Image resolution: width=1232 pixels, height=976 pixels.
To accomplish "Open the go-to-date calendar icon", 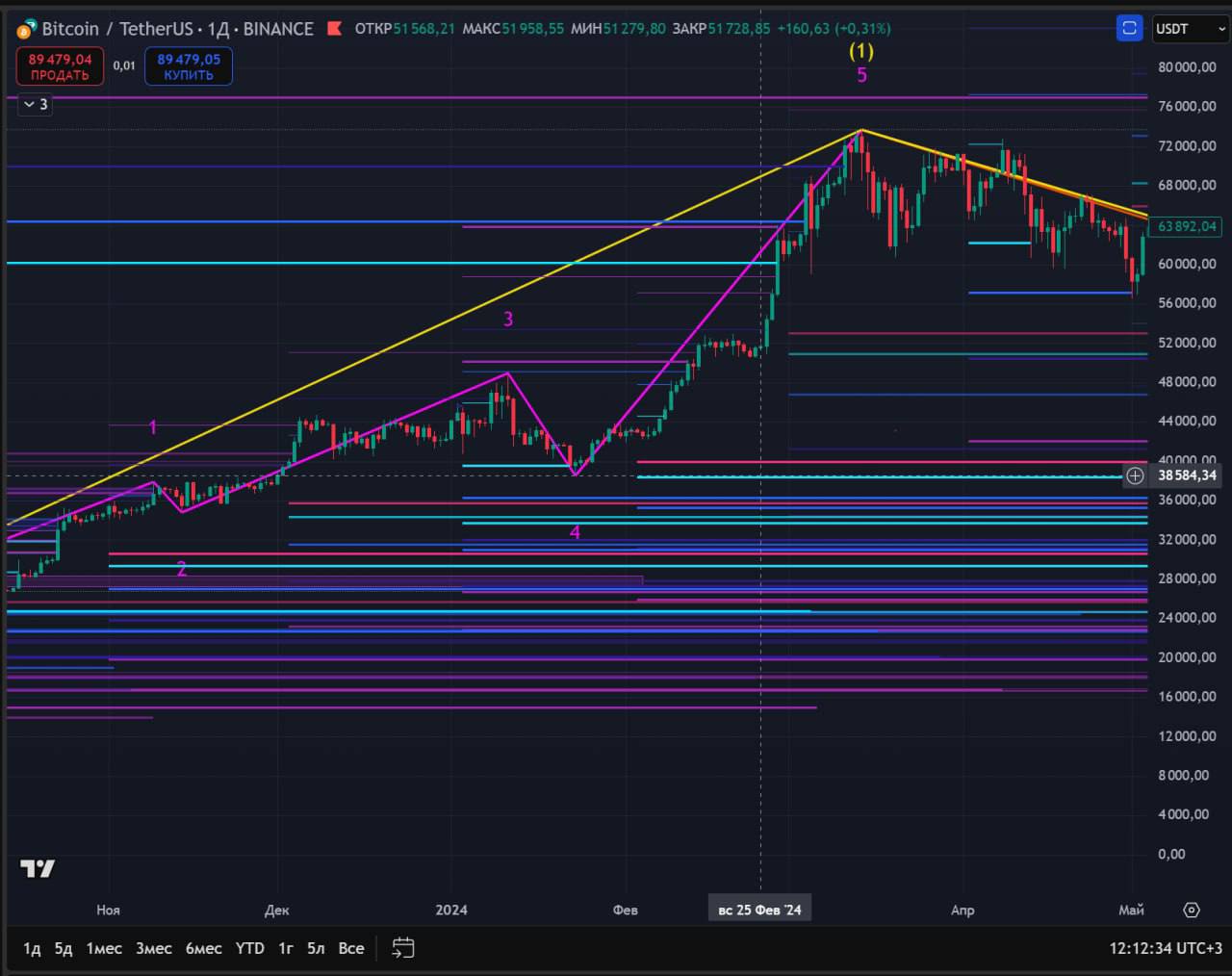I will pyautogui.click(x=403, y=948).
